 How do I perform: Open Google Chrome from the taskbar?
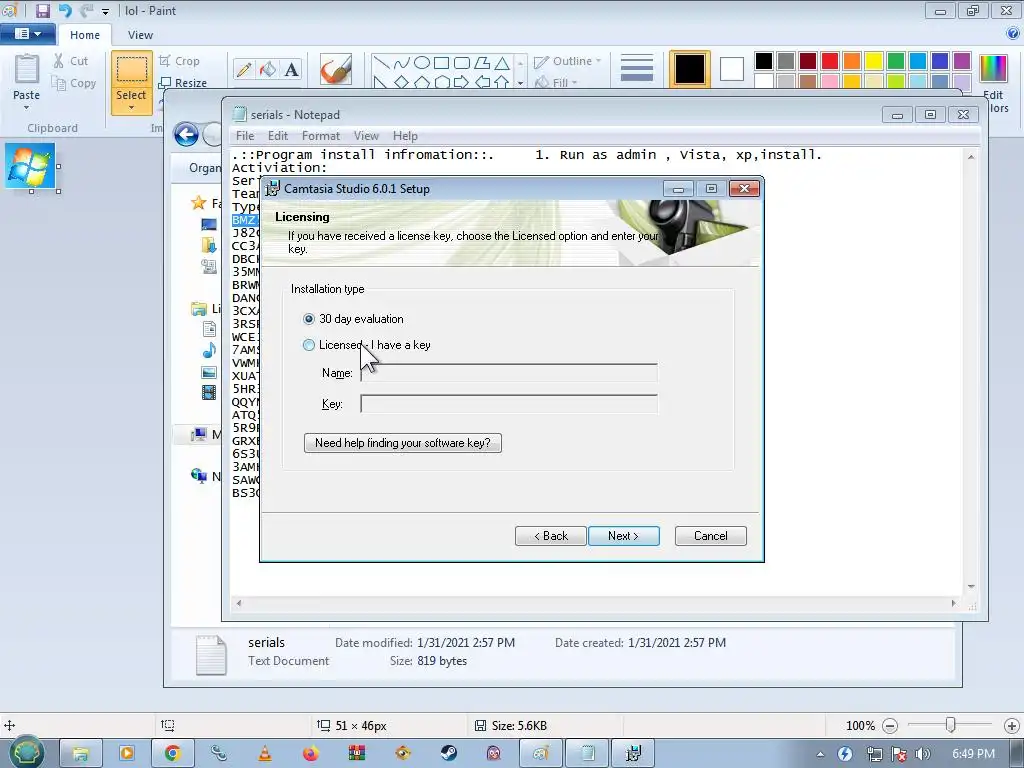click(172, 753)
